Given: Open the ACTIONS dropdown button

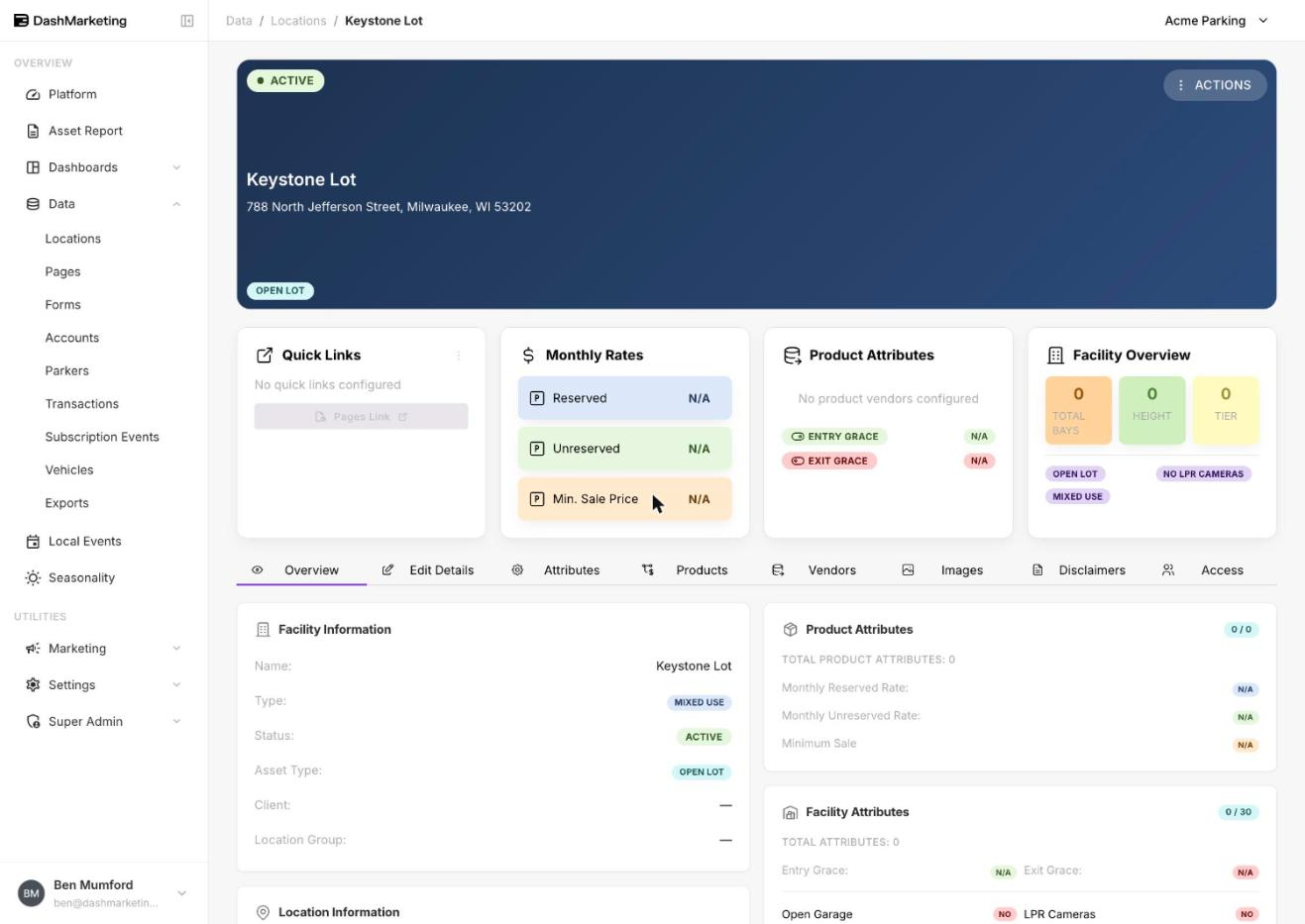Looking at the screenshot, I should point(1215,85).
